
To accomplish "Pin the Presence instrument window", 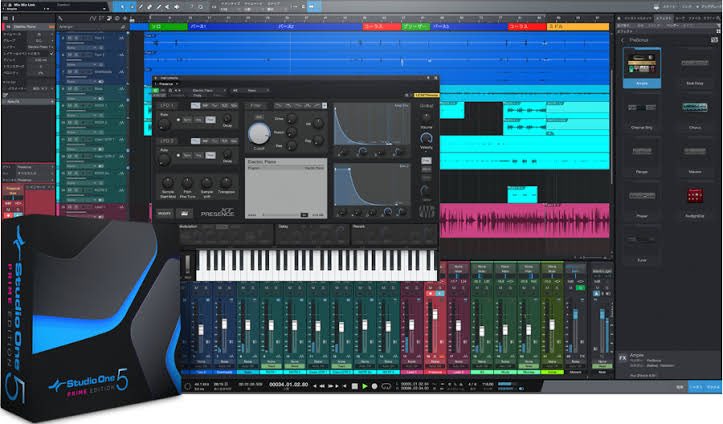I will tap(428, 78).
